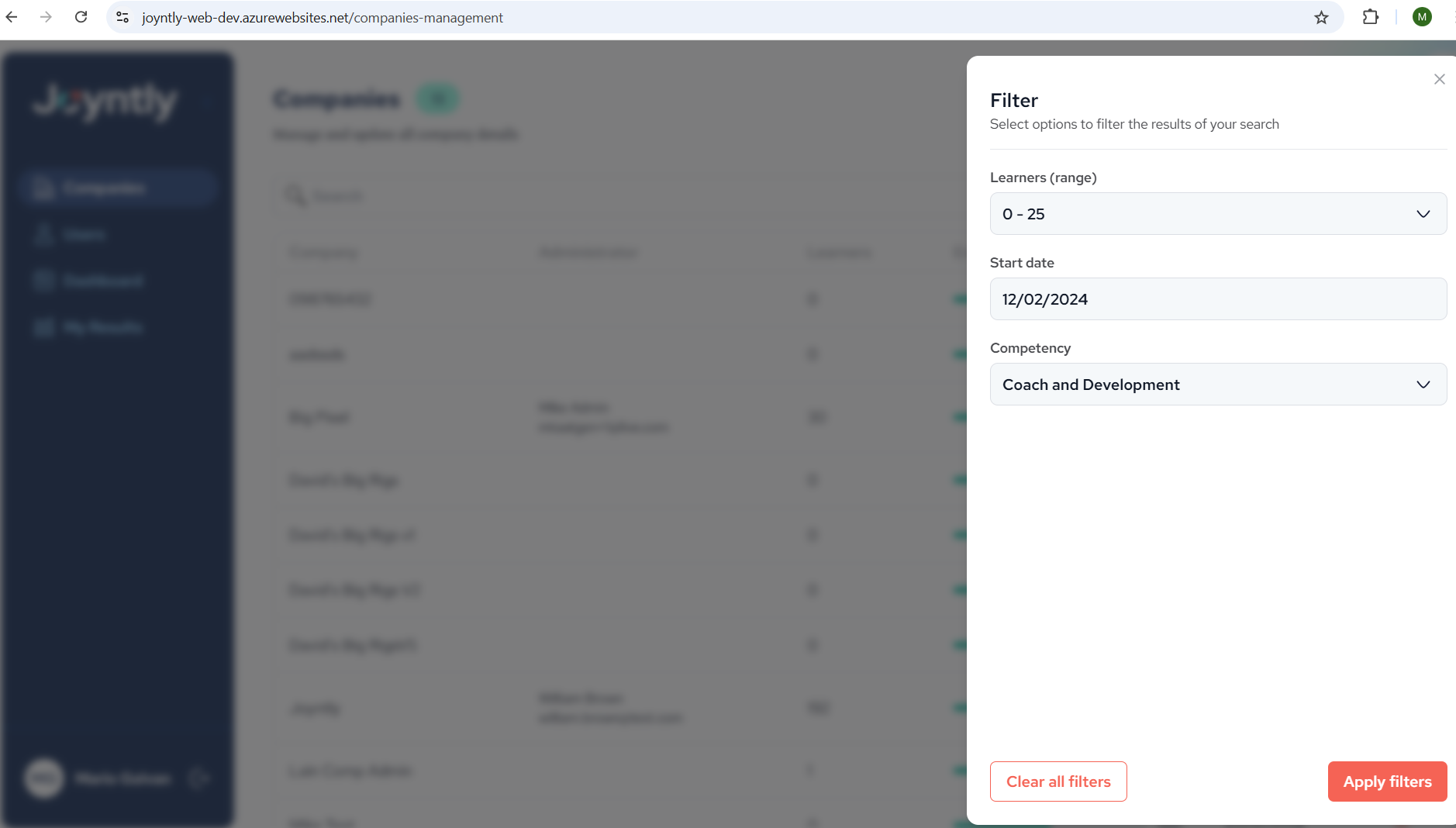
Task: Click the logout icon in sidebar
Action: click(x=199, y=778)
